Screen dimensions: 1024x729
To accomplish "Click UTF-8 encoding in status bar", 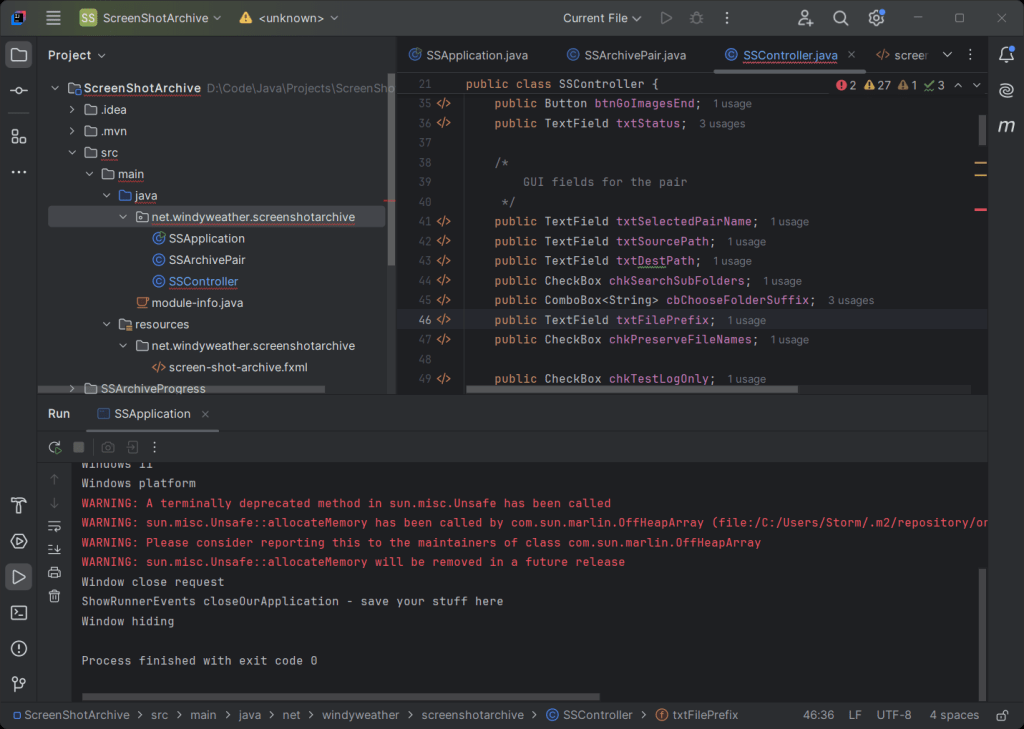I will [893, 715].
